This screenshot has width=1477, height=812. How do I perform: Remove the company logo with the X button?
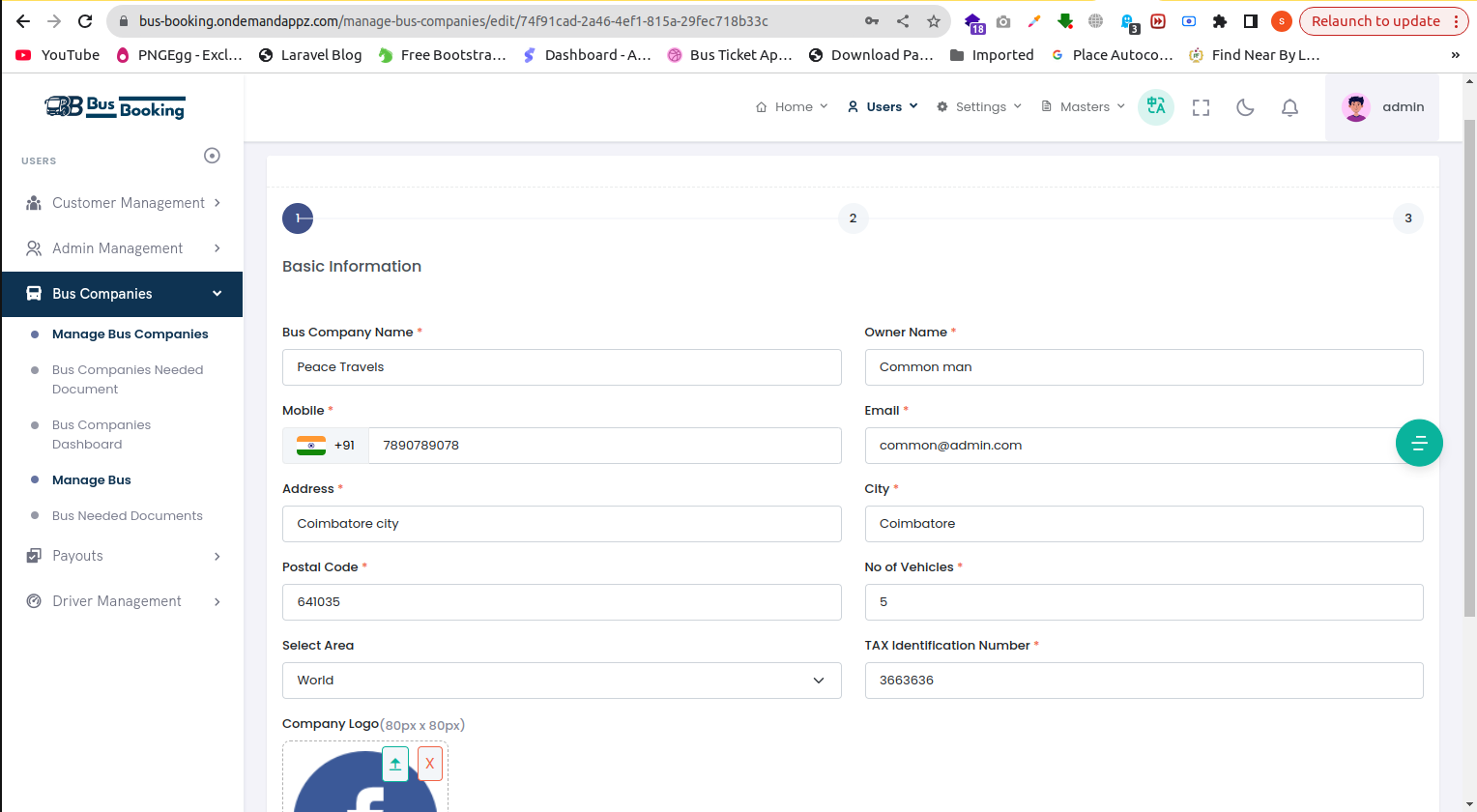[x=430, y=764]
